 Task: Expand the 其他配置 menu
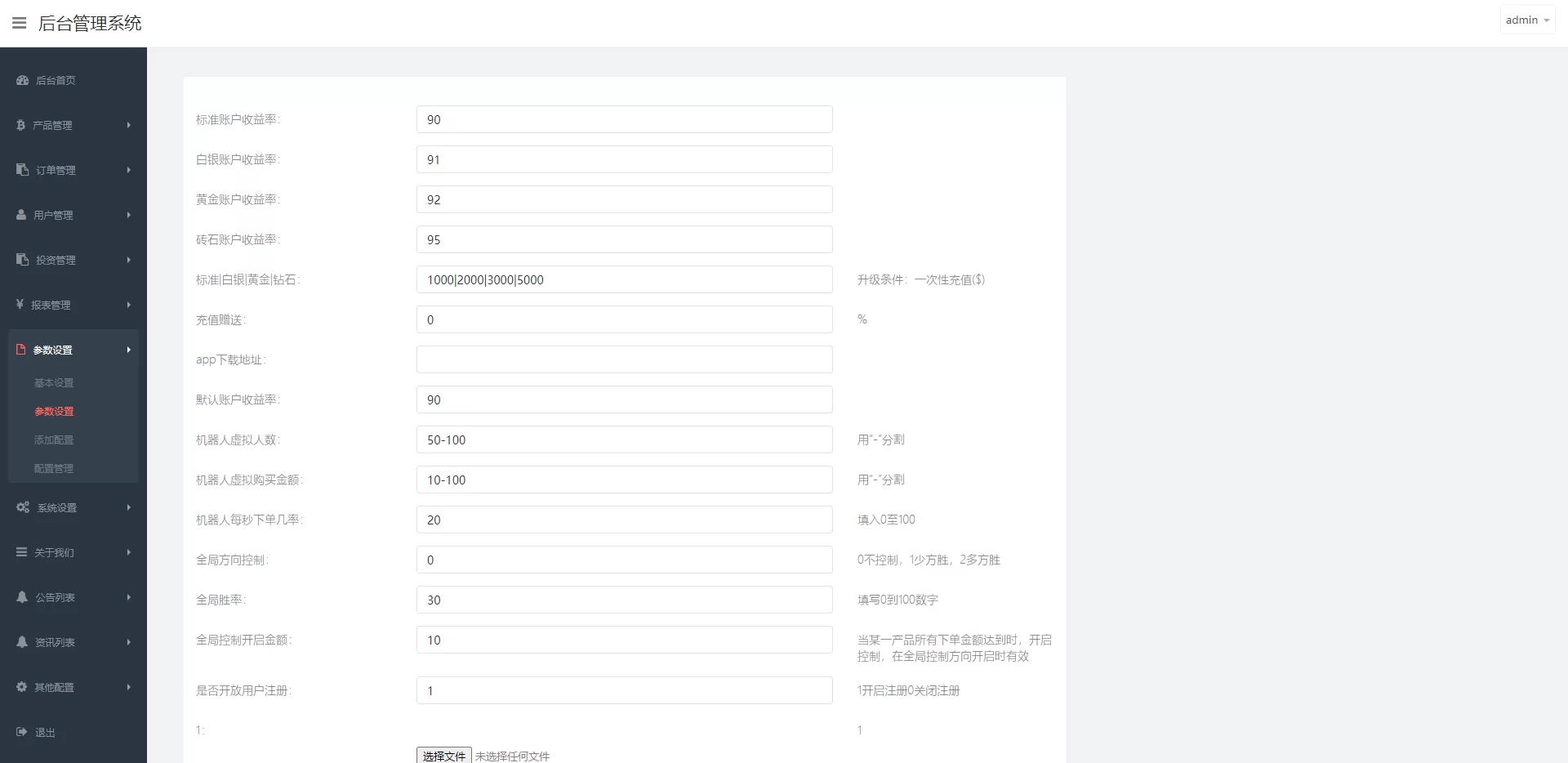21,687
